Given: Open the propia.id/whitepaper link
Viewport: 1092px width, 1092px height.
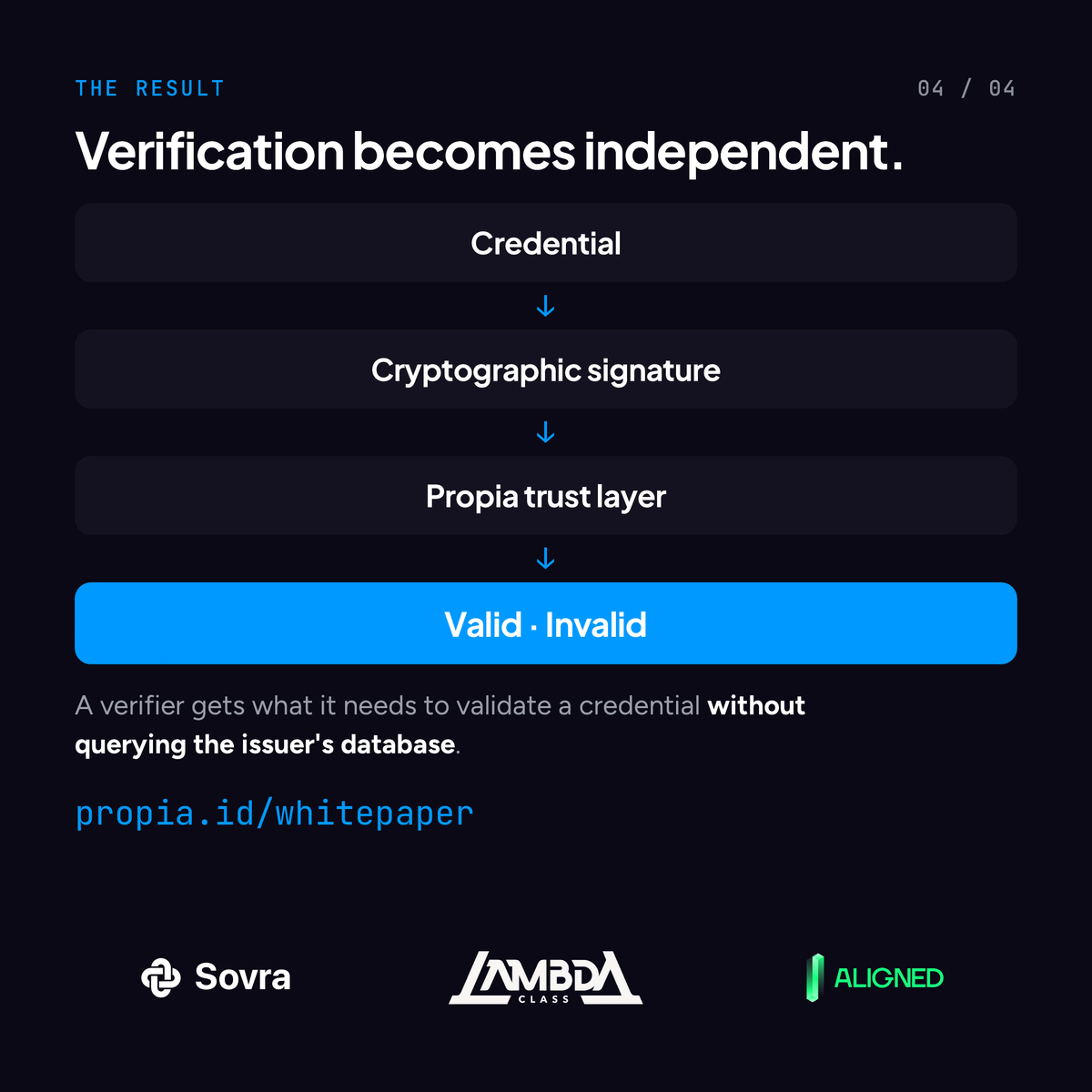Looking at the screenshot, I should pos(274,814).
